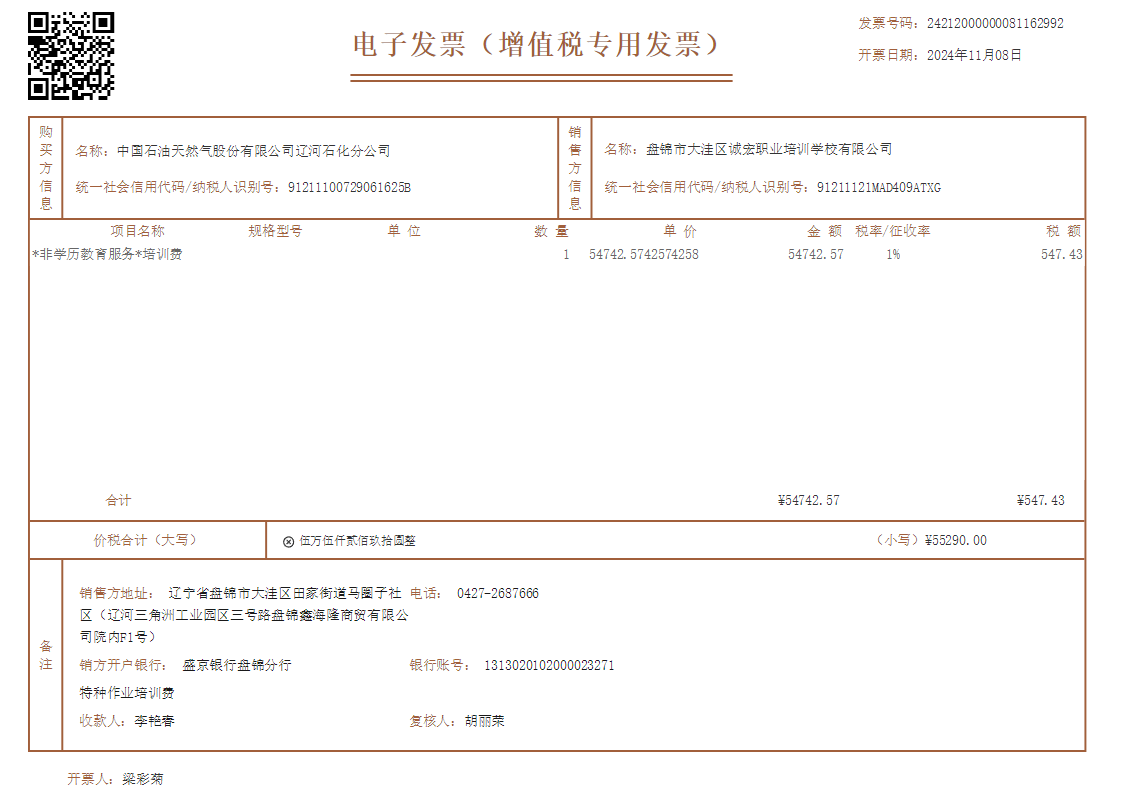The image size is (1132, 806).
Task: Click the 开票人 label
Action: coord(88,779)
